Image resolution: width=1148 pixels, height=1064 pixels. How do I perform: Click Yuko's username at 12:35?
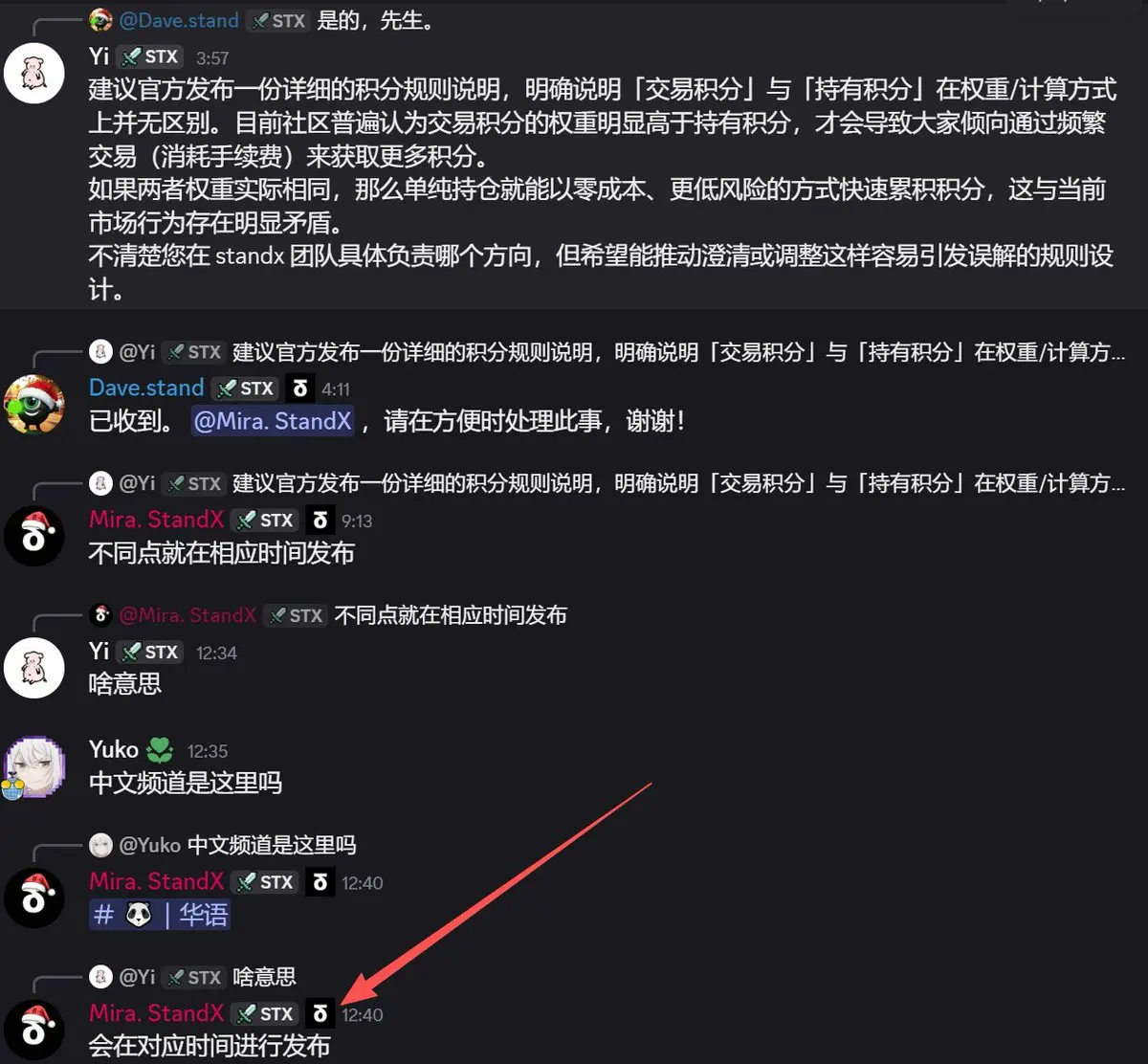point(114,749)
